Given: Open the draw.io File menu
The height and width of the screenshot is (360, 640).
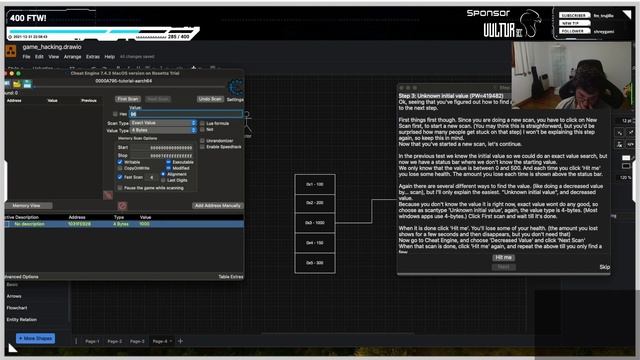Looking at the screenshot, I should tap(27, 57).
